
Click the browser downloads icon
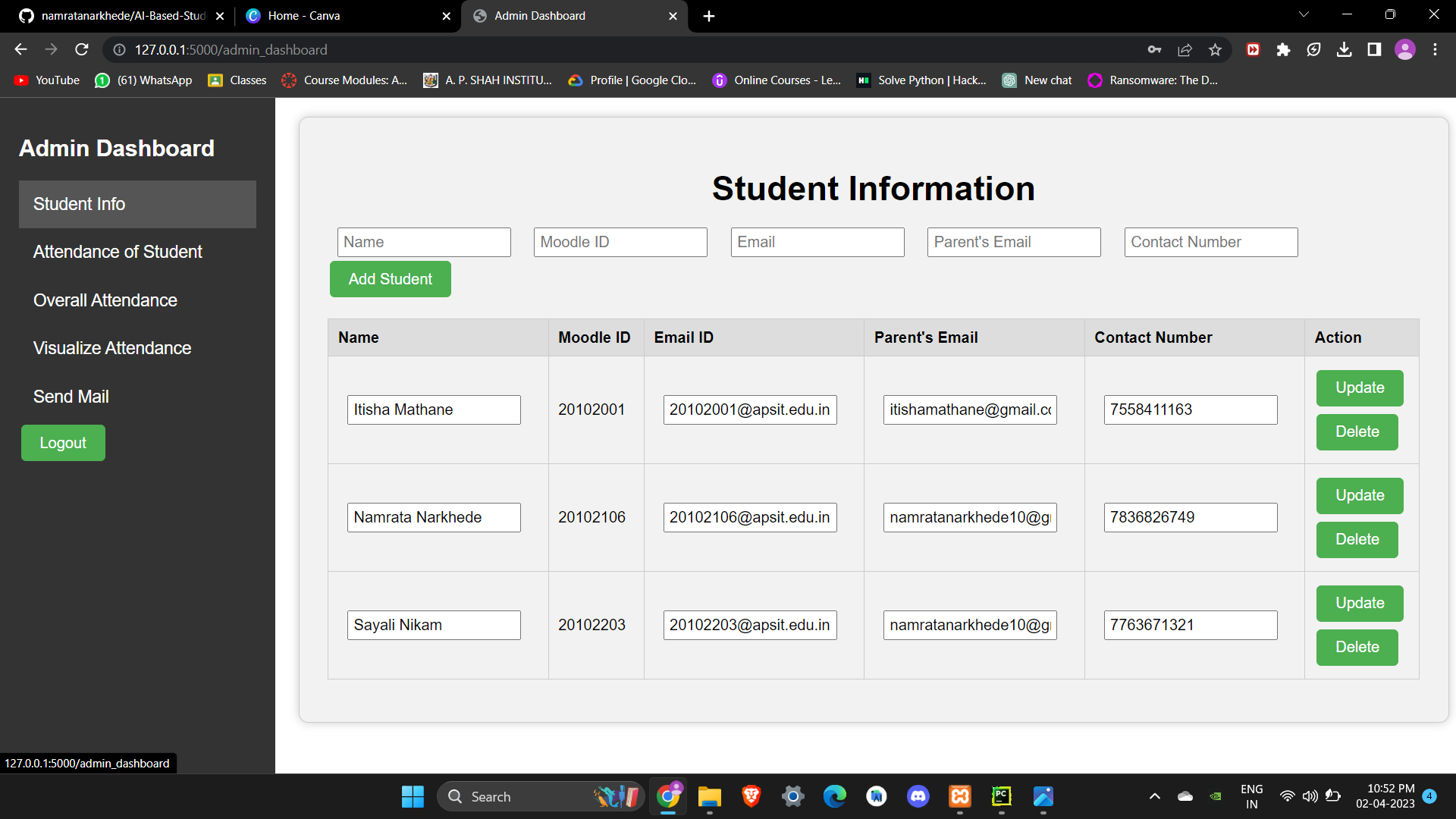1345,49
